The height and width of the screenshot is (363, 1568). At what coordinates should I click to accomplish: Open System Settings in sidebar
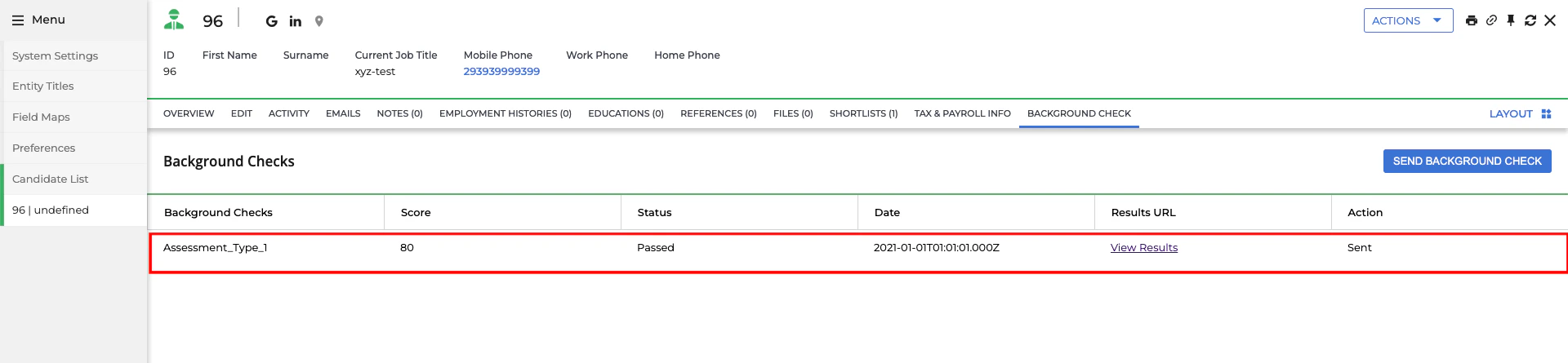(73, 55)
